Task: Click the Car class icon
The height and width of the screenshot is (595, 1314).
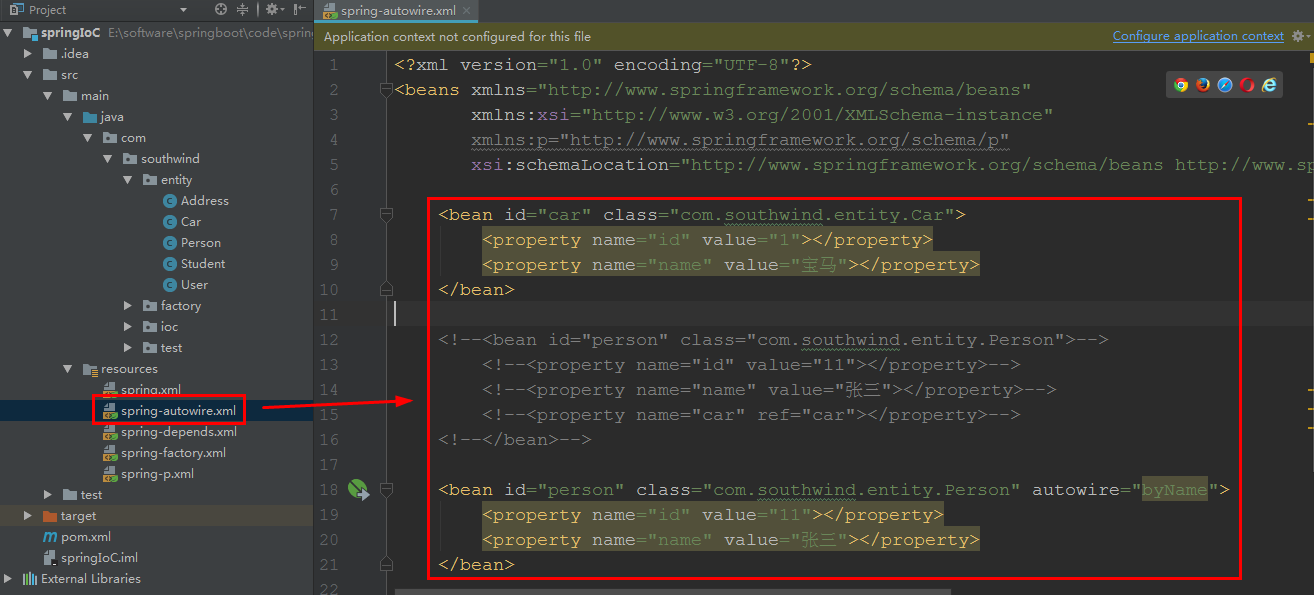Action: (169, 222)
